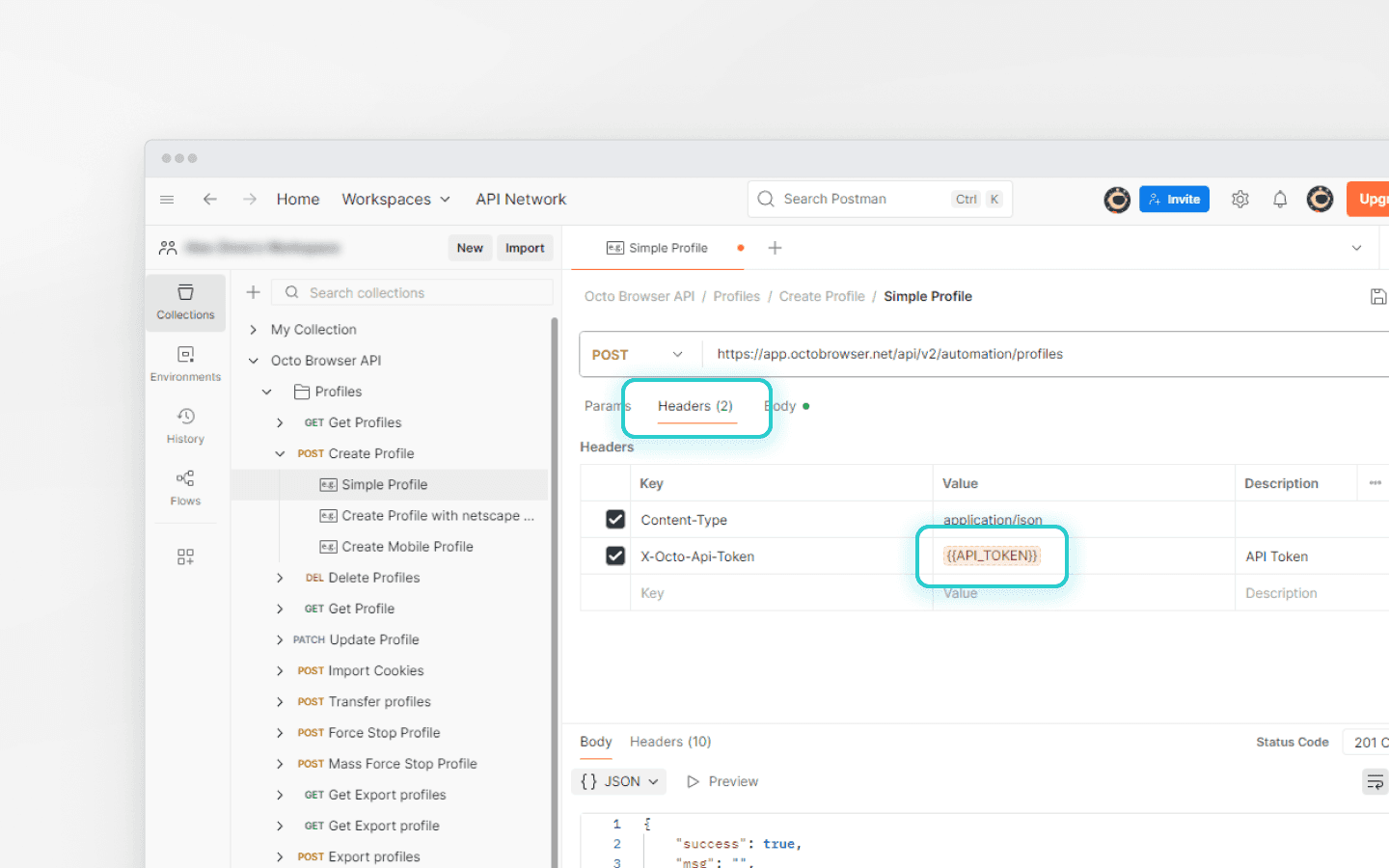The image size is (1389, 868).
Task: Click the collections list scrollbar
Action: (x=555, y=593)
